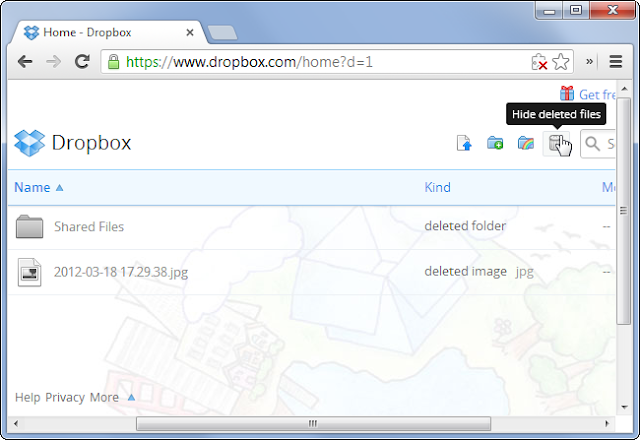
Task: Reload the Dropbox page
Action: (x=82, y=62)
